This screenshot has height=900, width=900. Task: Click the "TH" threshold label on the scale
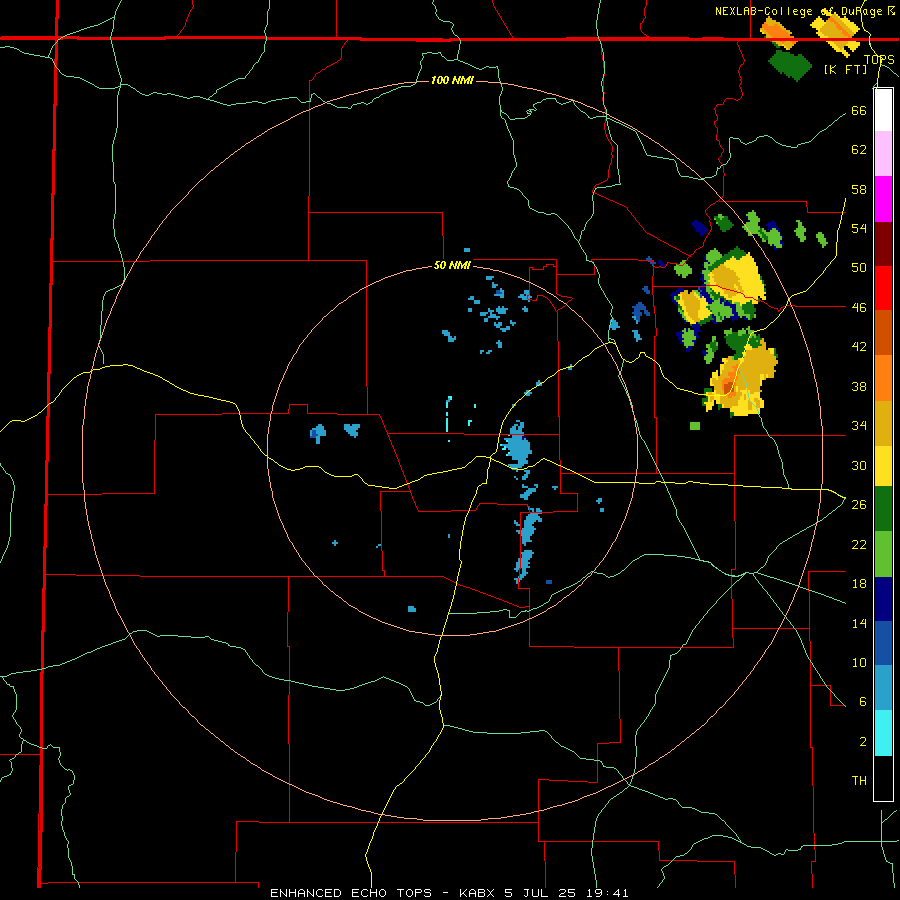(x=859, y=780)
